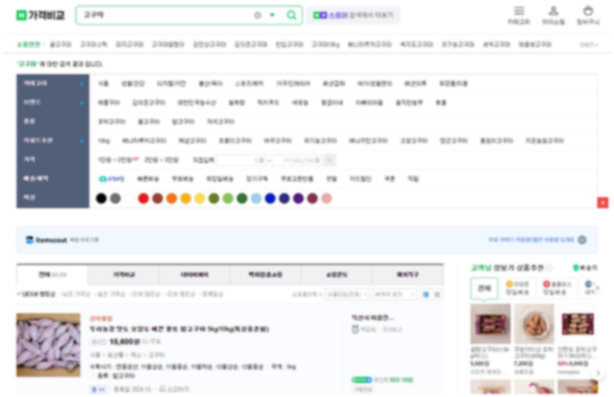Select the most reviews sort option
This screenshot has height=397, width=614.
pos(144,294)
